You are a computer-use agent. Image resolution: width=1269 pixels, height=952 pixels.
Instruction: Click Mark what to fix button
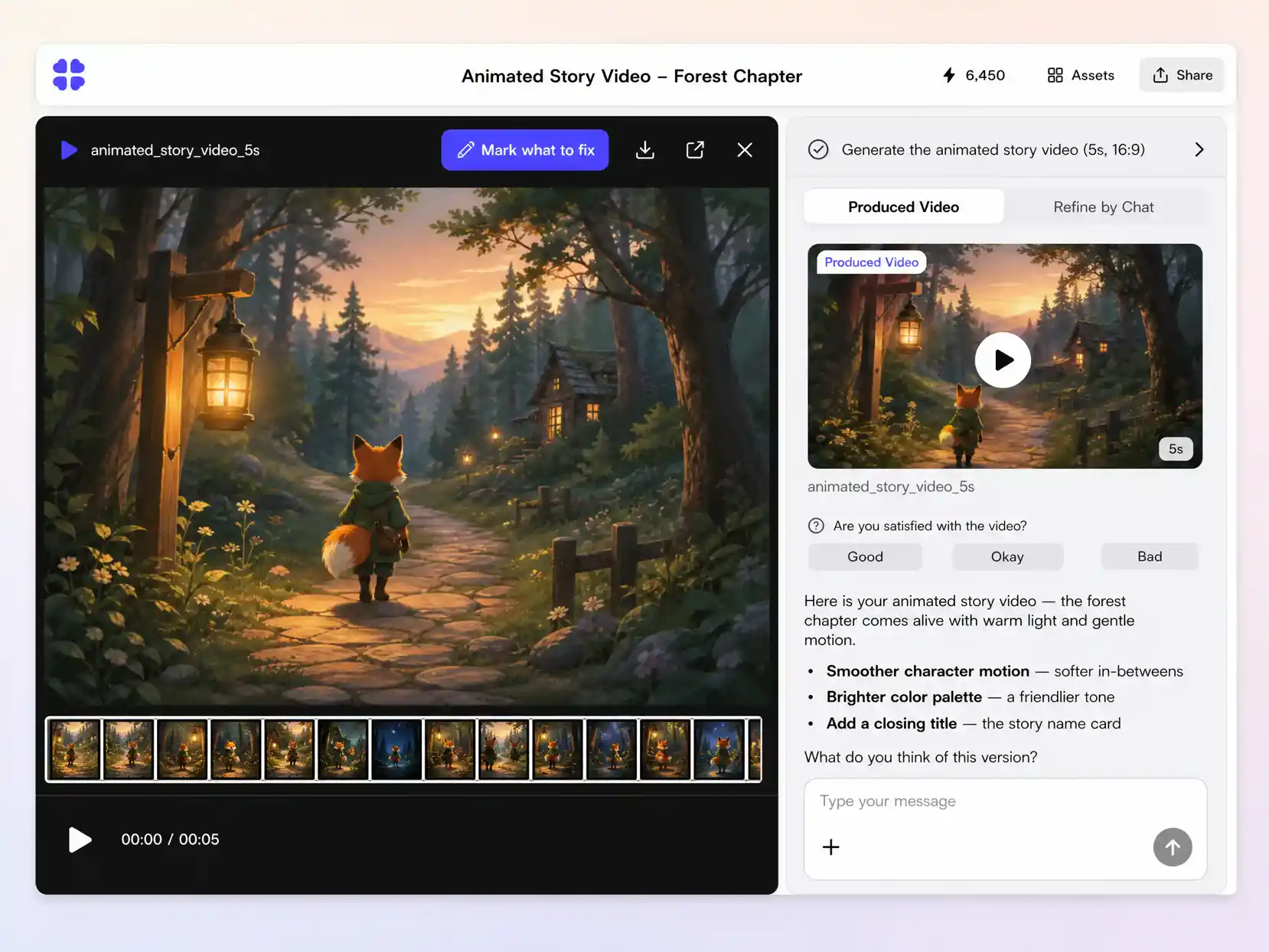pos(525,150)
